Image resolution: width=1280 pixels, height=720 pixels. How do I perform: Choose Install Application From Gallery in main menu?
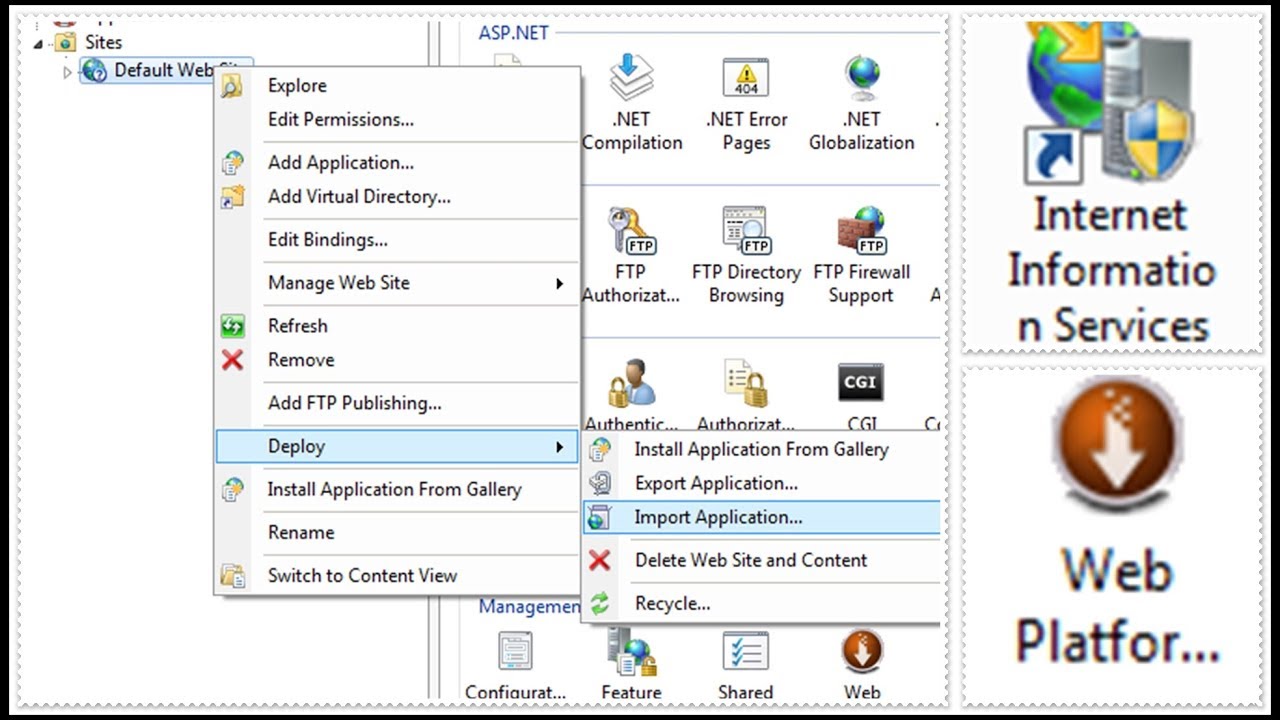(397, 490)
